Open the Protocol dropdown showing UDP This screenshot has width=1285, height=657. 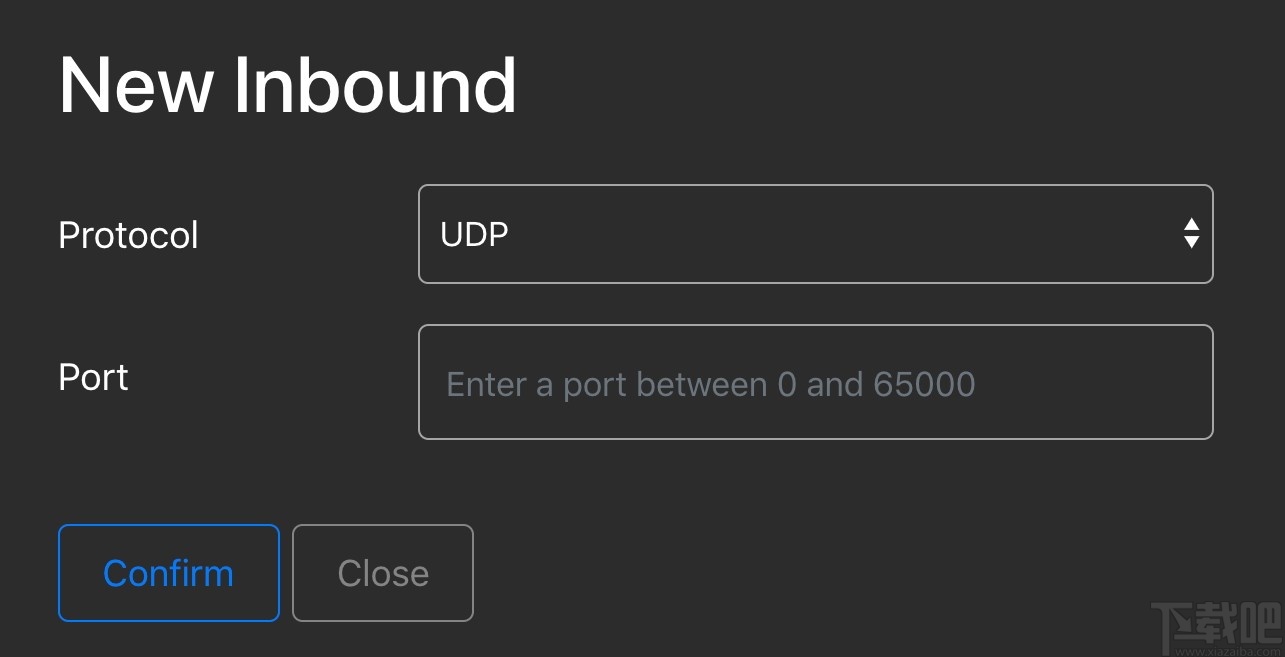[815, 234]
